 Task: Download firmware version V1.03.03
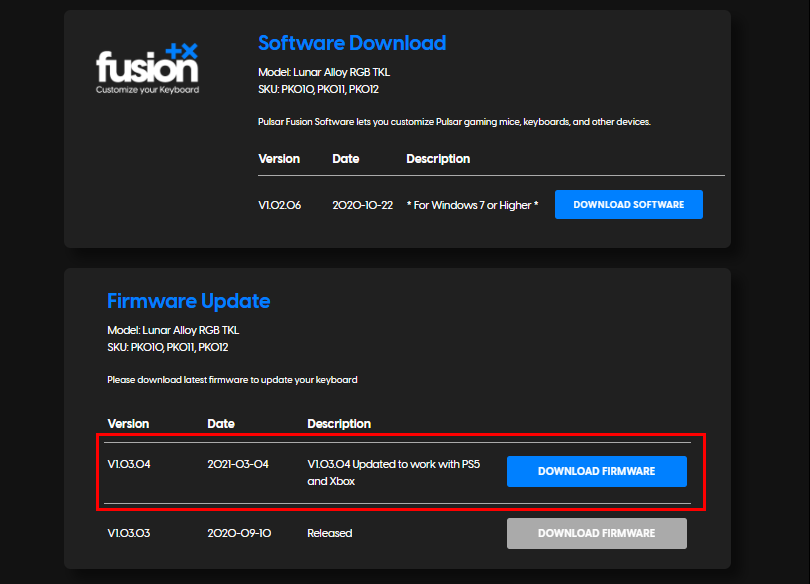click(597, 533)
